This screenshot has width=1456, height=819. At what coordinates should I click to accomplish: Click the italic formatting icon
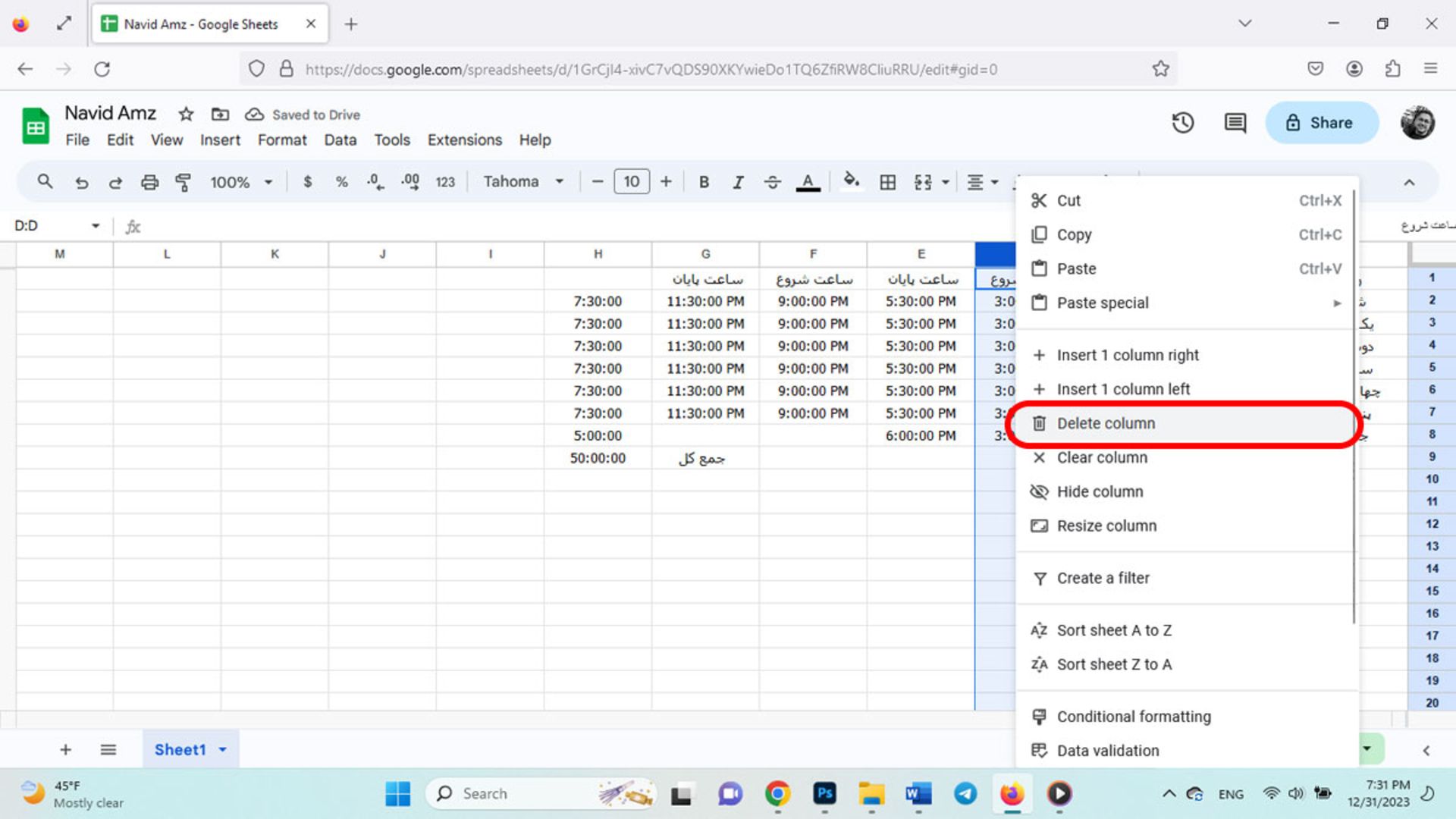739,181
